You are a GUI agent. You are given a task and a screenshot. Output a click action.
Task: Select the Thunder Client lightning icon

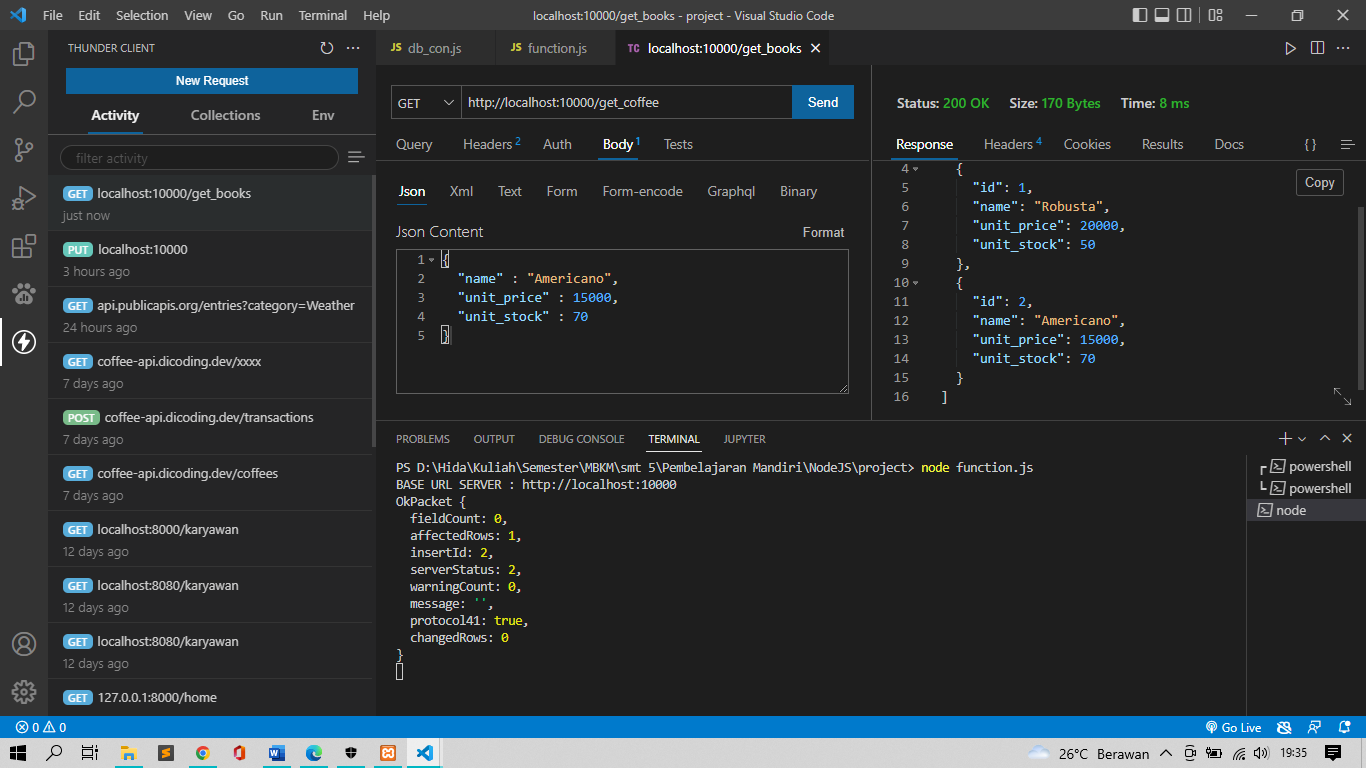pyautogui.click(x=24, y=342)
